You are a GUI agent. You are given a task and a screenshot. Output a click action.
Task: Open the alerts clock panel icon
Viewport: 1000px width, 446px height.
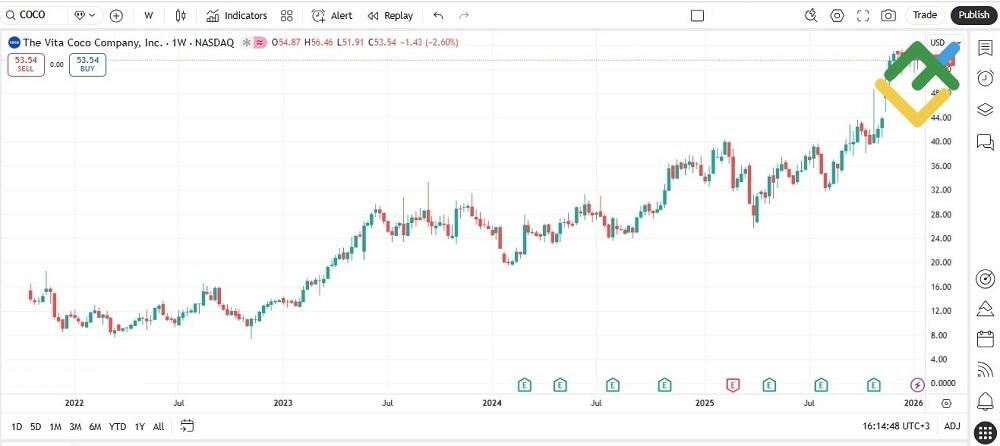pos(985,78)
